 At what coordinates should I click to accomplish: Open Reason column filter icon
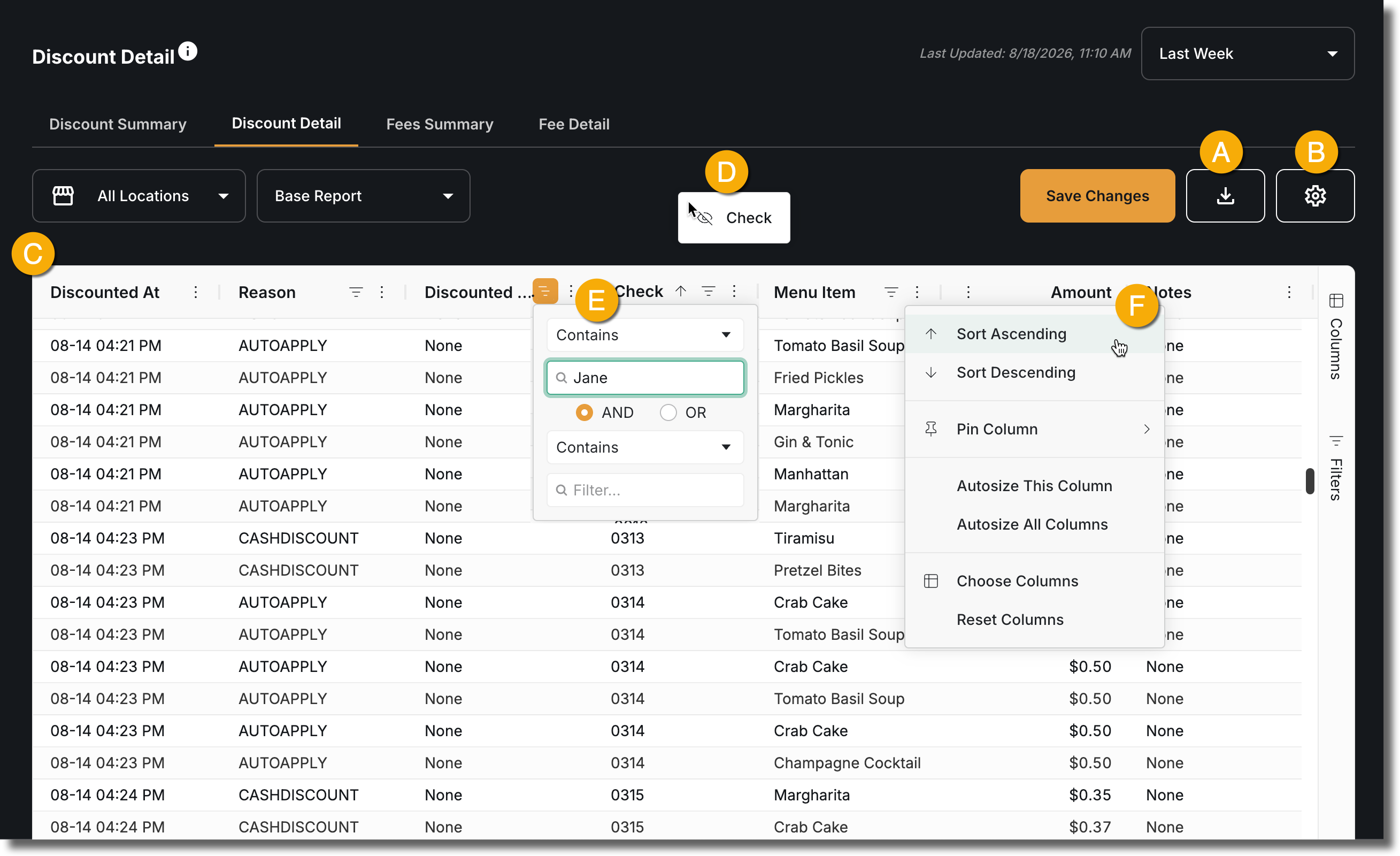pos(356,292)
